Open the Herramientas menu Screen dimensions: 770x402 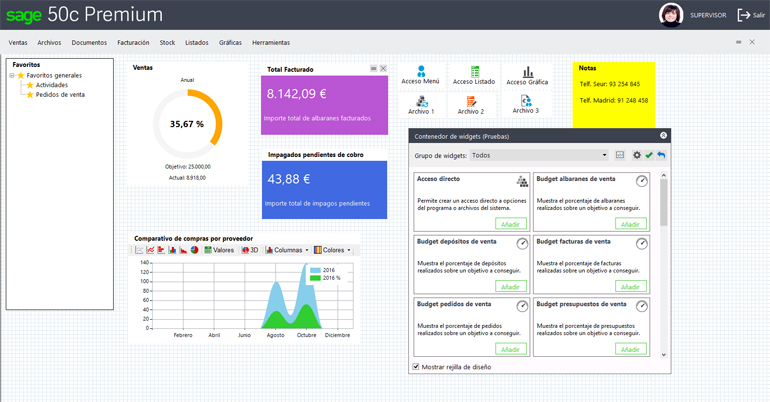(x=271, y=43)
